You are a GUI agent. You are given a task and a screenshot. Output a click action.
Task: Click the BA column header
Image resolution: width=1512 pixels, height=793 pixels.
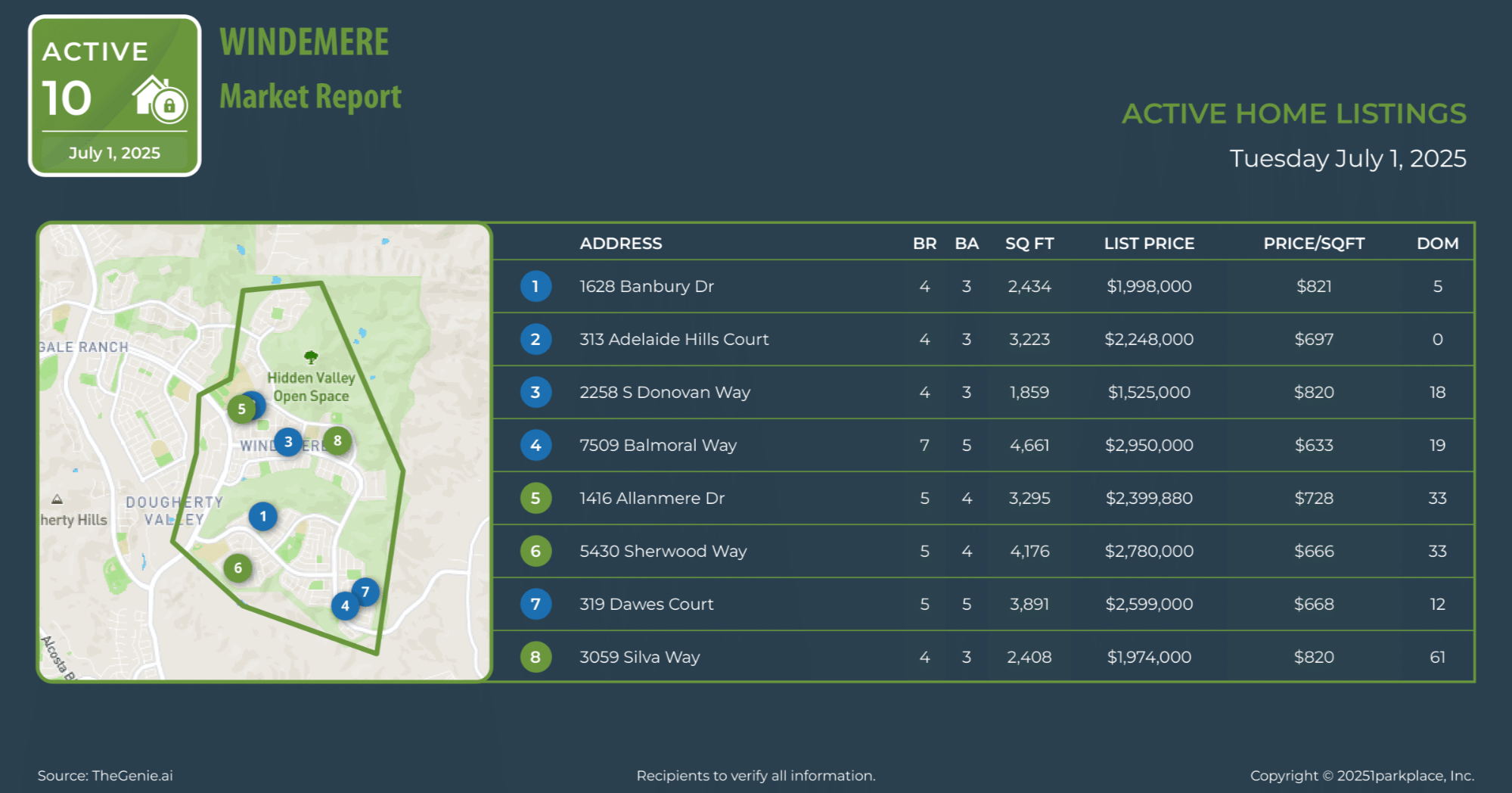coord(967,244)
